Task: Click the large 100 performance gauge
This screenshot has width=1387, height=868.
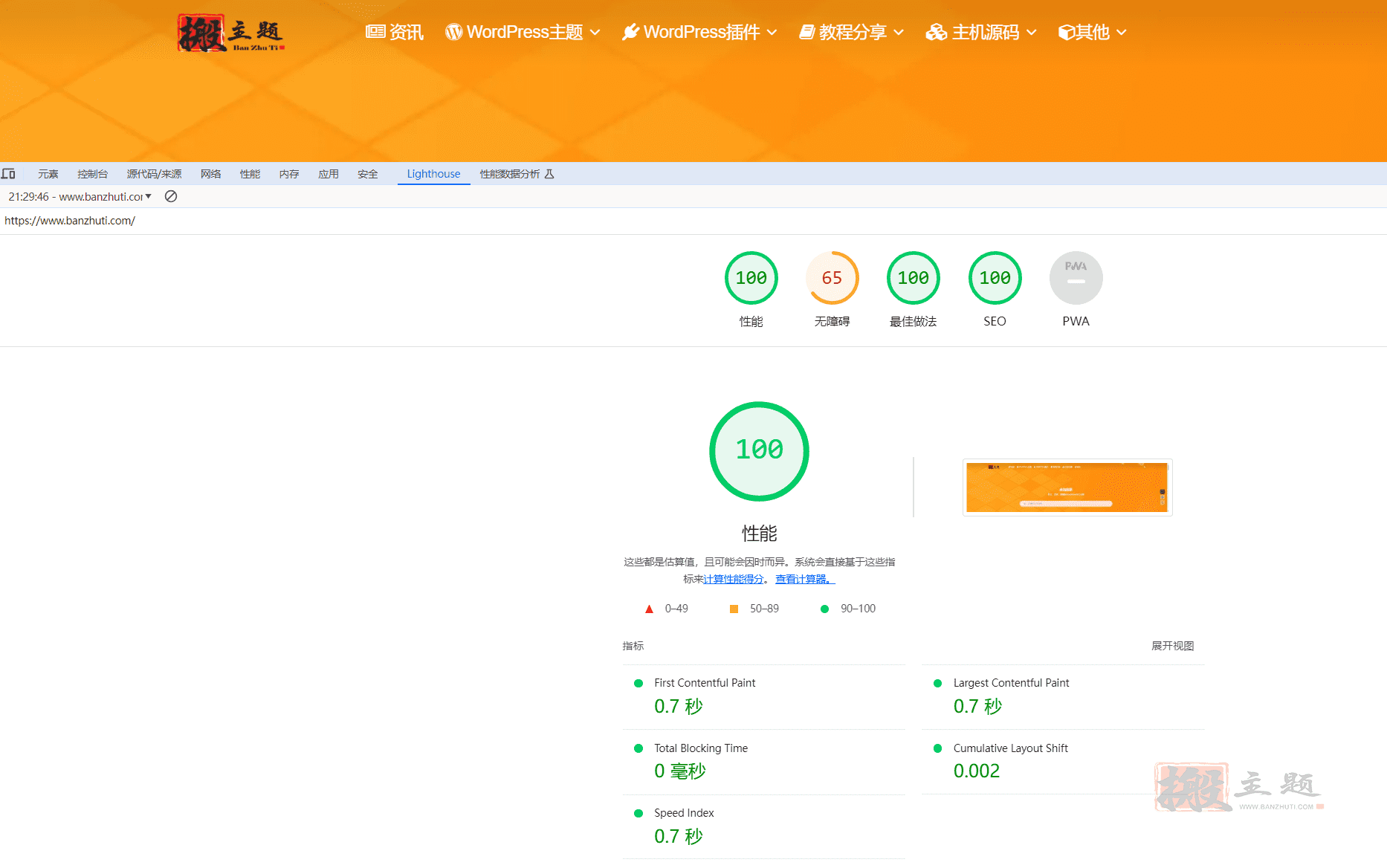Action: coord(759,451)
